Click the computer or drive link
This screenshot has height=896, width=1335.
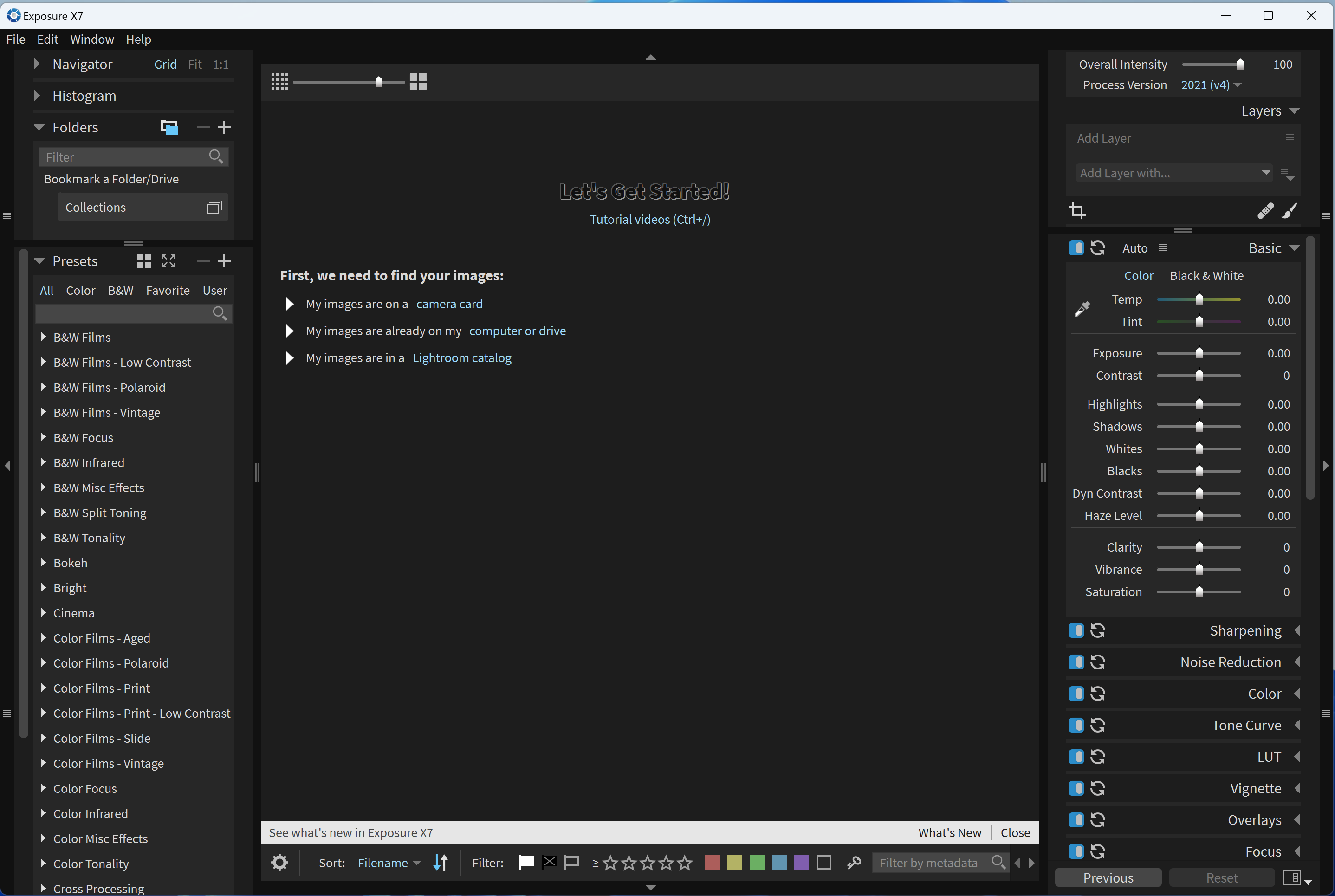click(x=517, y=331)
